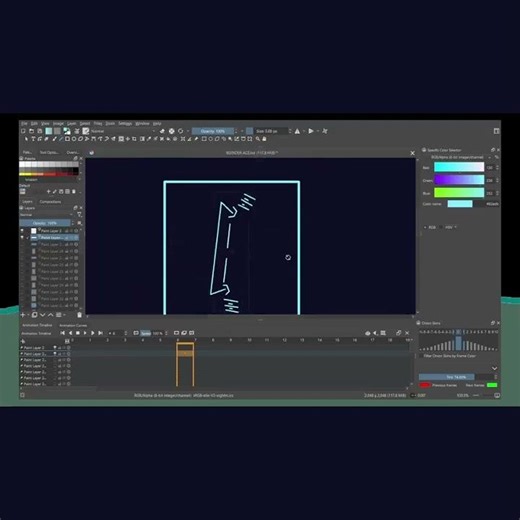Select the Zoom tool magnifier icon
This screenshot has height=520, width=520.
(x=258, y=139)
